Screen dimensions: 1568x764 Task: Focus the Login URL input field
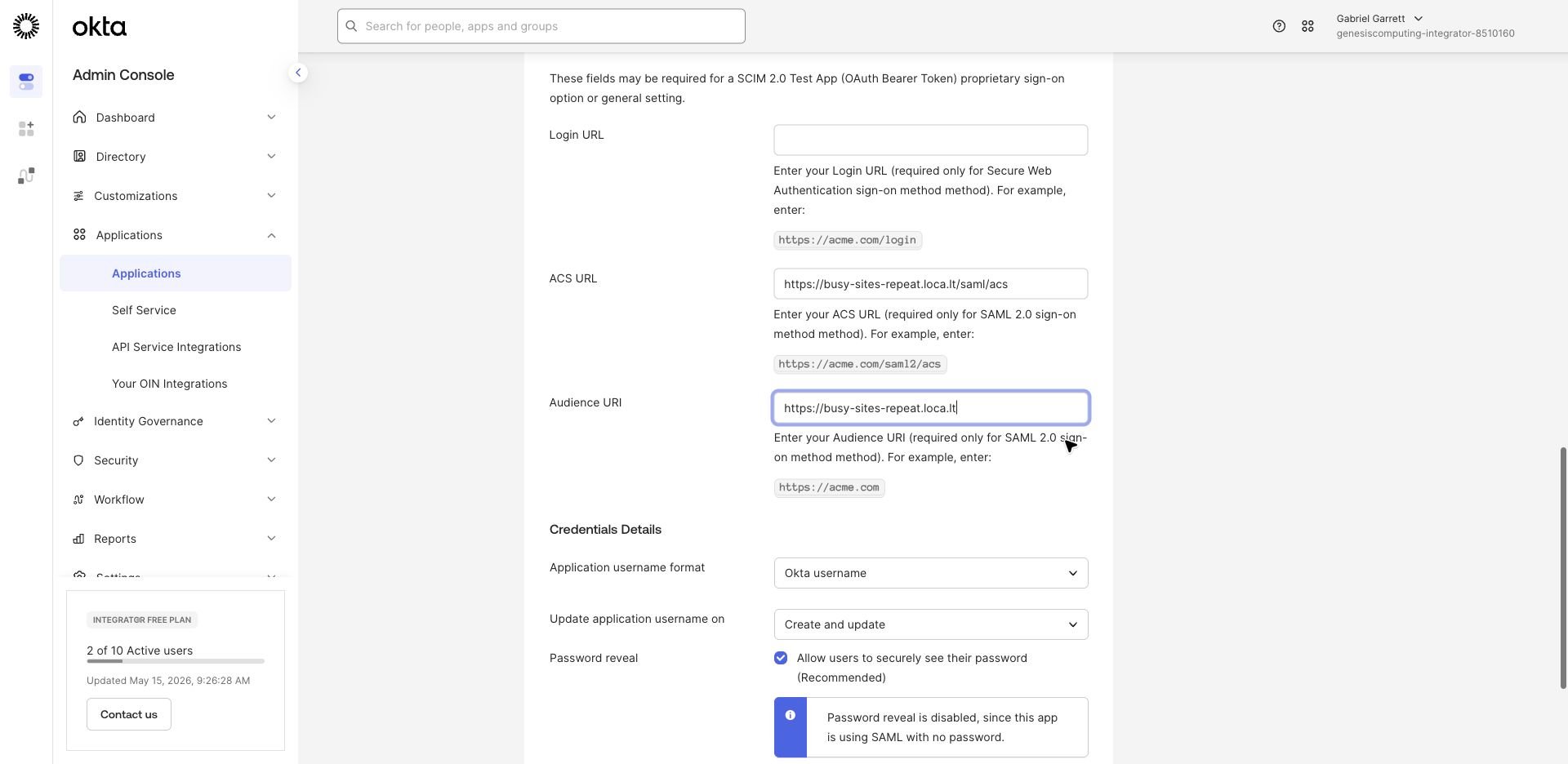930,140
